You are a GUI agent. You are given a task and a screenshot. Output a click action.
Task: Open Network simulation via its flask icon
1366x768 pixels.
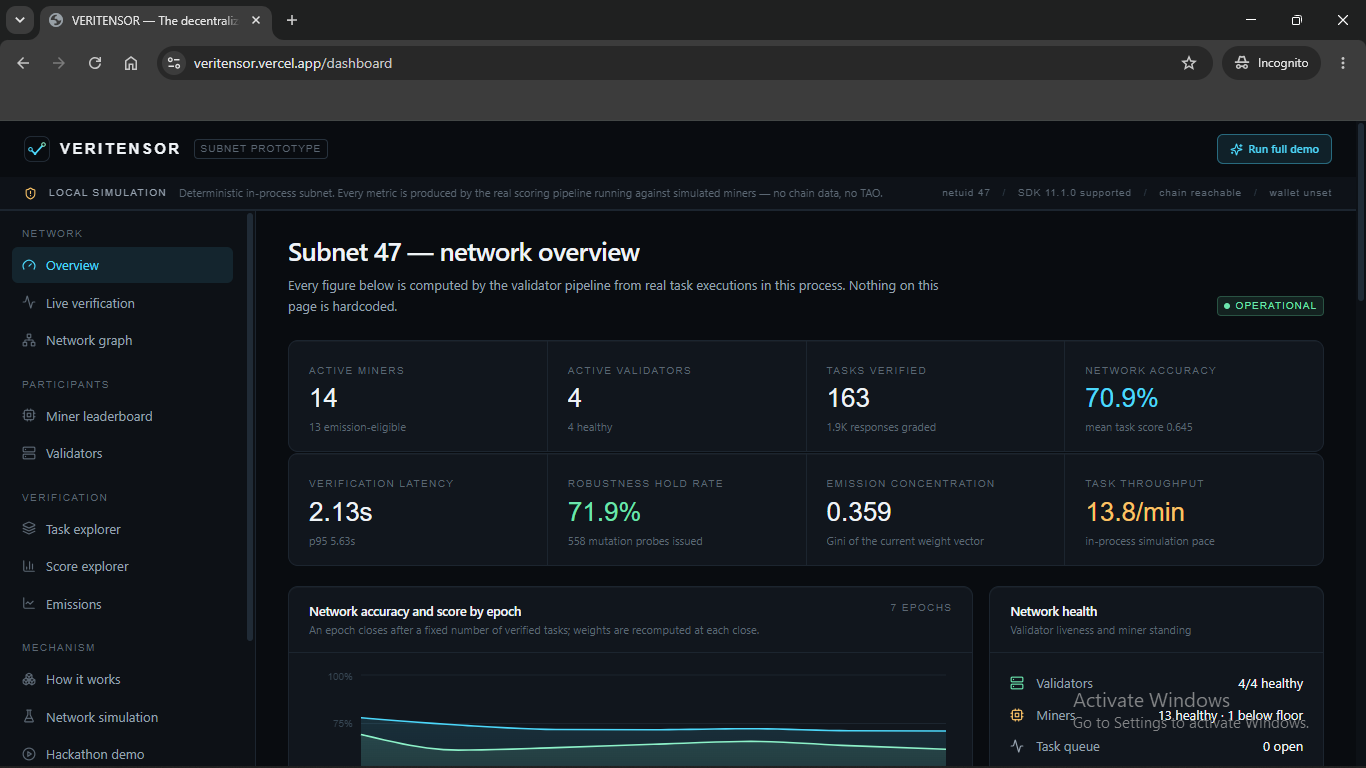click(29, 717)
